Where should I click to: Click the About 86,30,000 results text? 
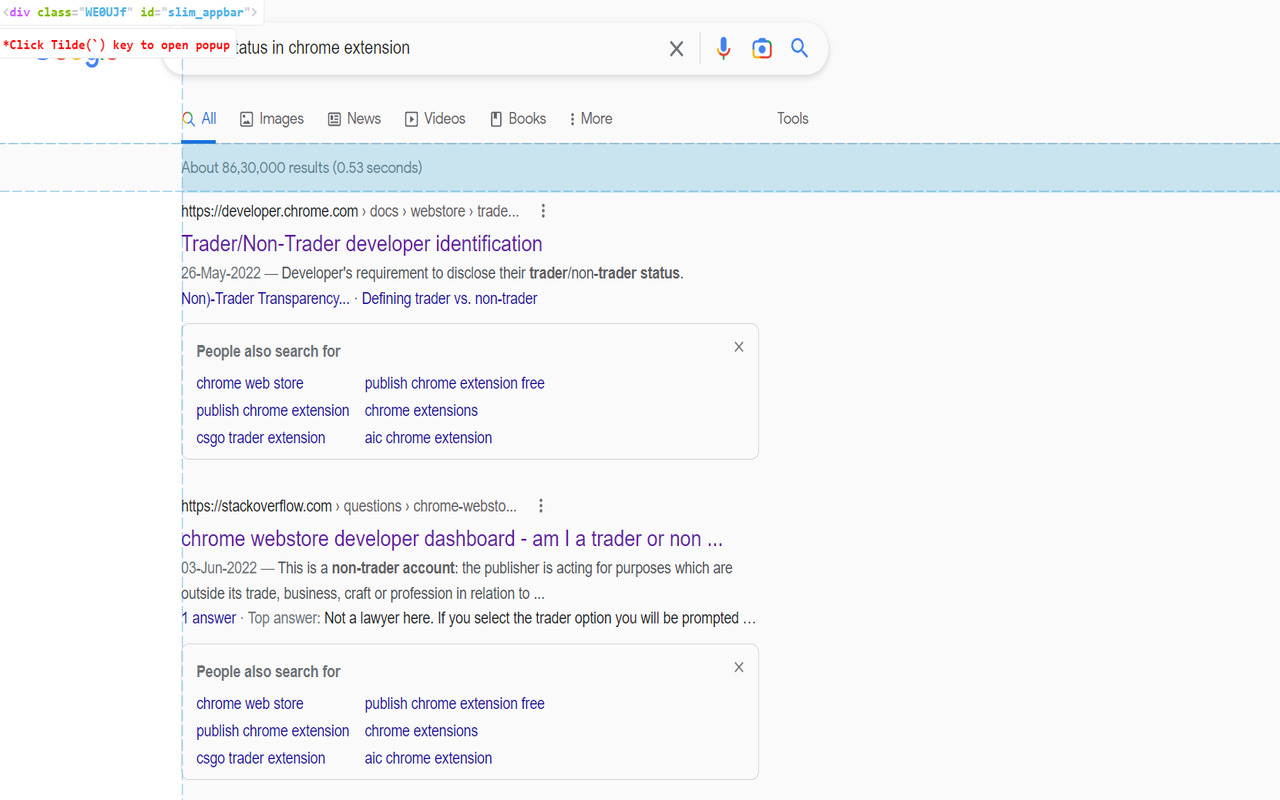point(301,168)
